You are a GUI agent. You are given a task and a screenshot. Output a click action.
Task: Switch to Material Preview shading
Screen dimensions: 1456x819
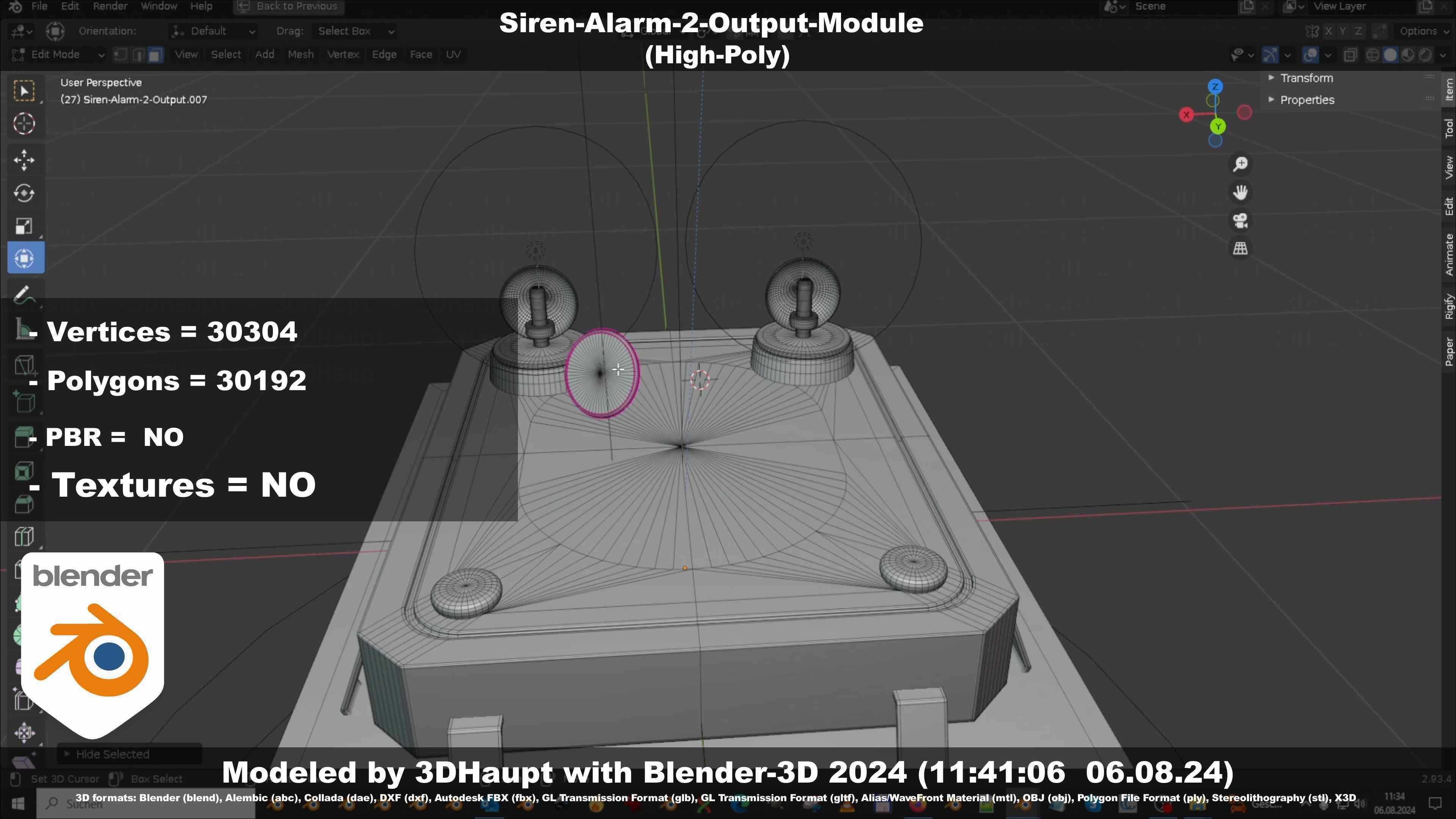click(1408, 55)
